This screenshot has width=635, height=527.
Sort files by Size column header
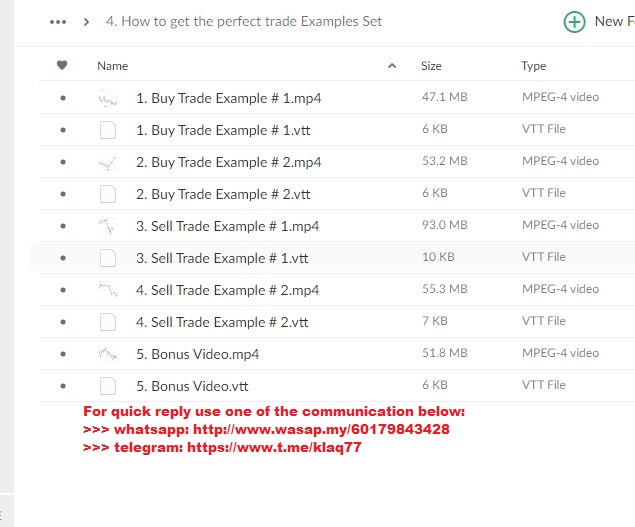431,66
